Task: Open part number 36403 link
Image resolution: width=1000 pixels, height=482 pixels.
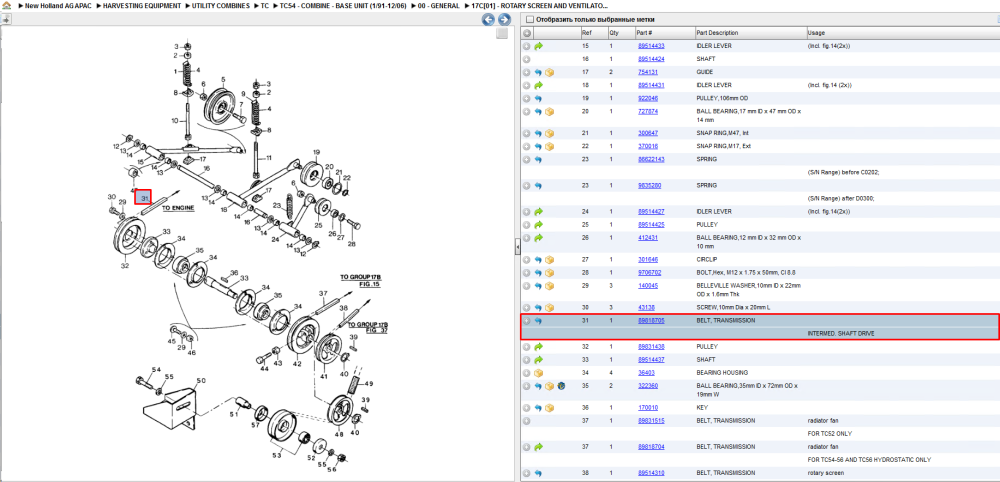Action: point(646,372)
